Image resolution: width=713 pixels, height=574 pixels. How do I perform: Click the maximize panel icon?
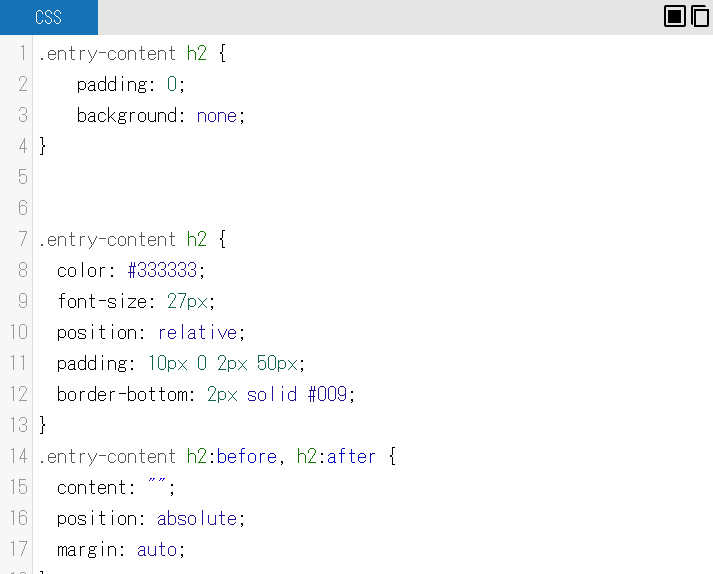coord(674,16)
